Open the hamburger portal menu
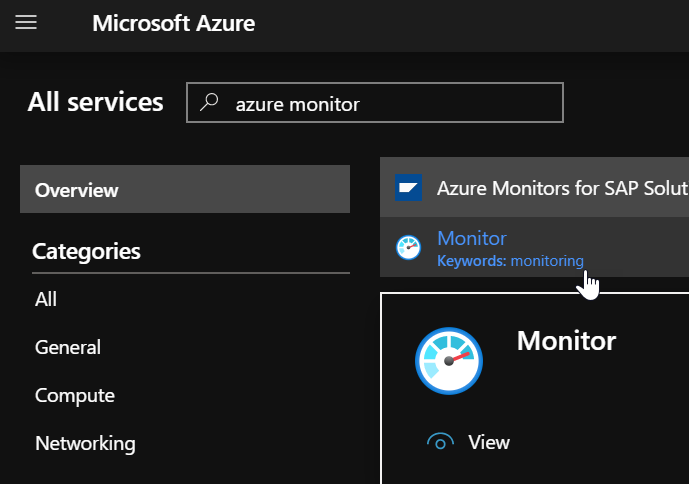The image size is (689, 484). point(26,23)
